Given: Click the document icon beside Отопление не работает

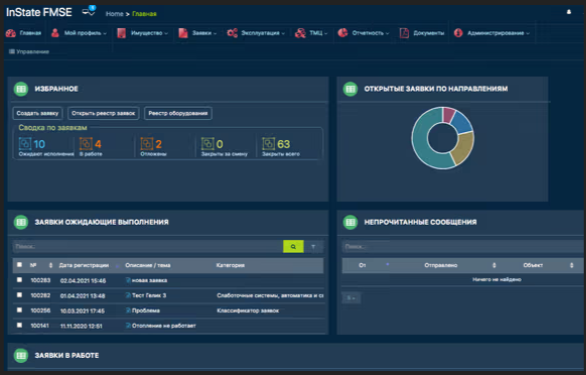Looking at the screenshot, I should (128, 326).
